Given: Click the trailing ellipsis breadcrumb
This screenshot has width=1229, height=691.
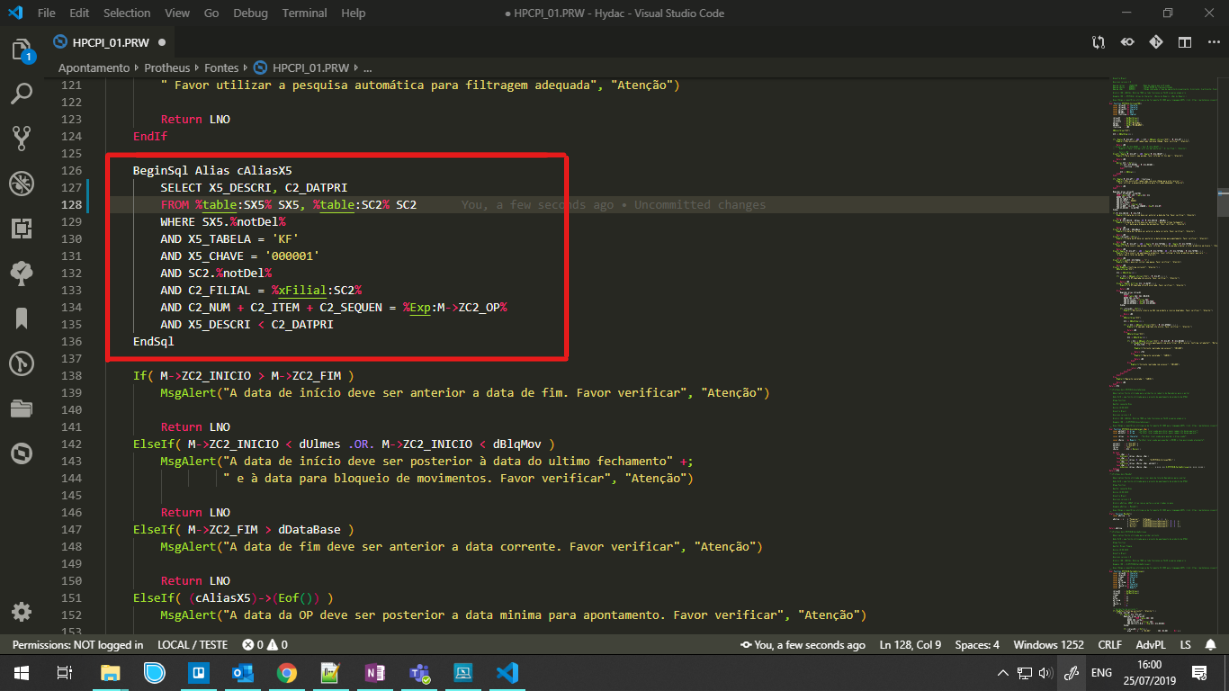Looking at the screenshot, I should pos(366,68).
